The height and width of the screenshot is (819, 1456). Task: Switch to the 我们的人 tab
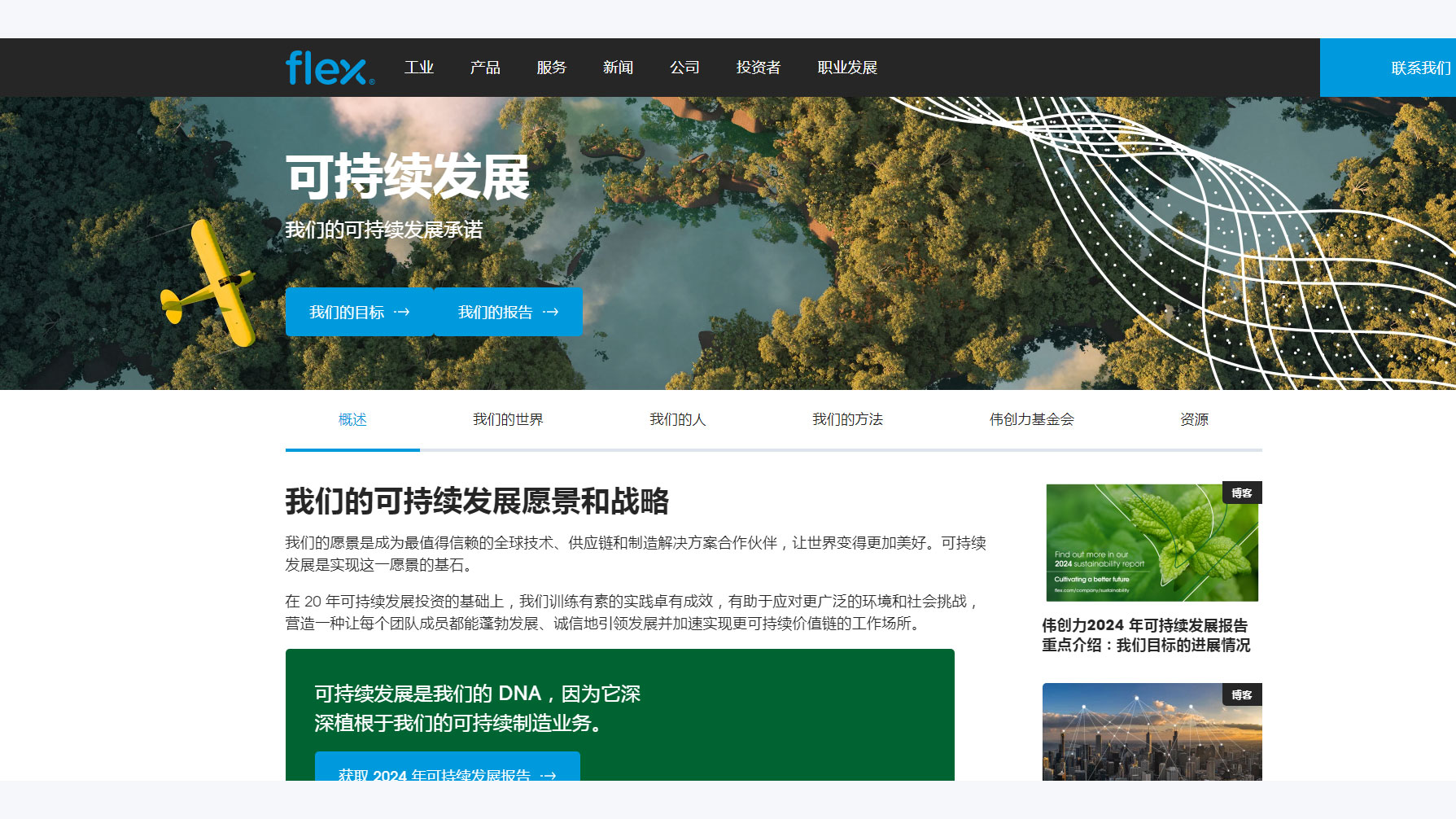(x=677, y=419)
